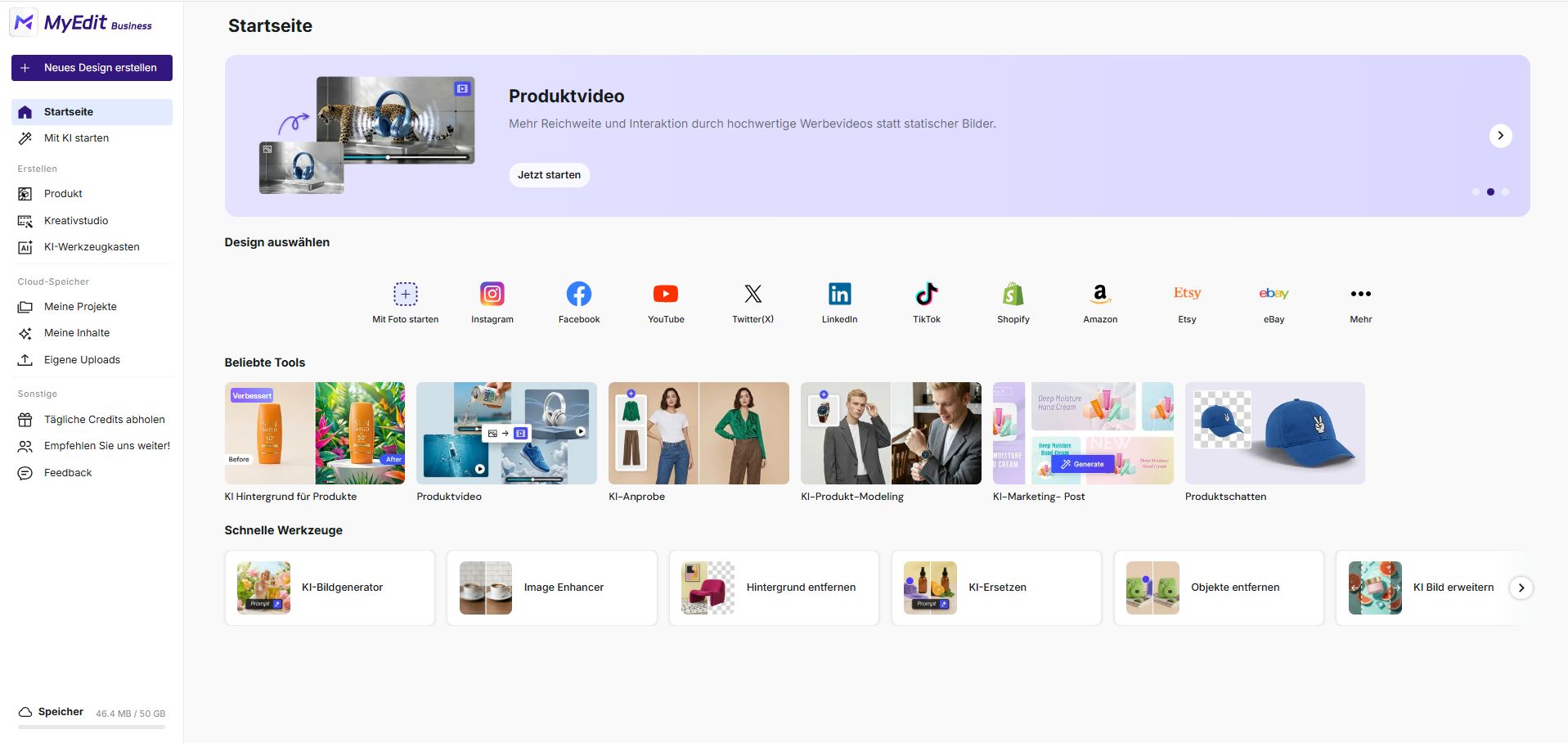This screenshot has width=1568, height=743.
Task: Click the MyEdit Business logo
Action: point(82,23)
